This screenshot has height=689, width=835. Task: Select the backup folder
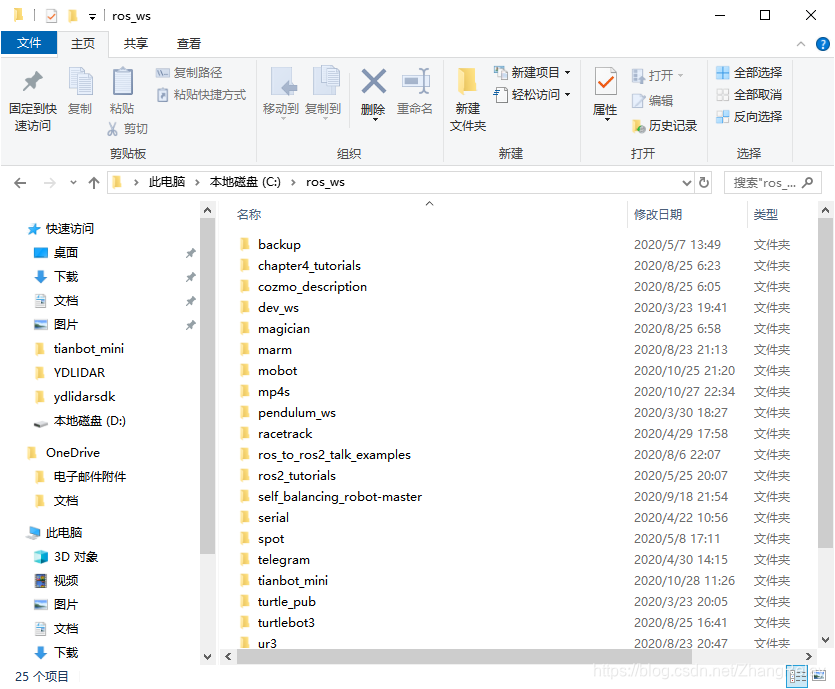(279, 245)
